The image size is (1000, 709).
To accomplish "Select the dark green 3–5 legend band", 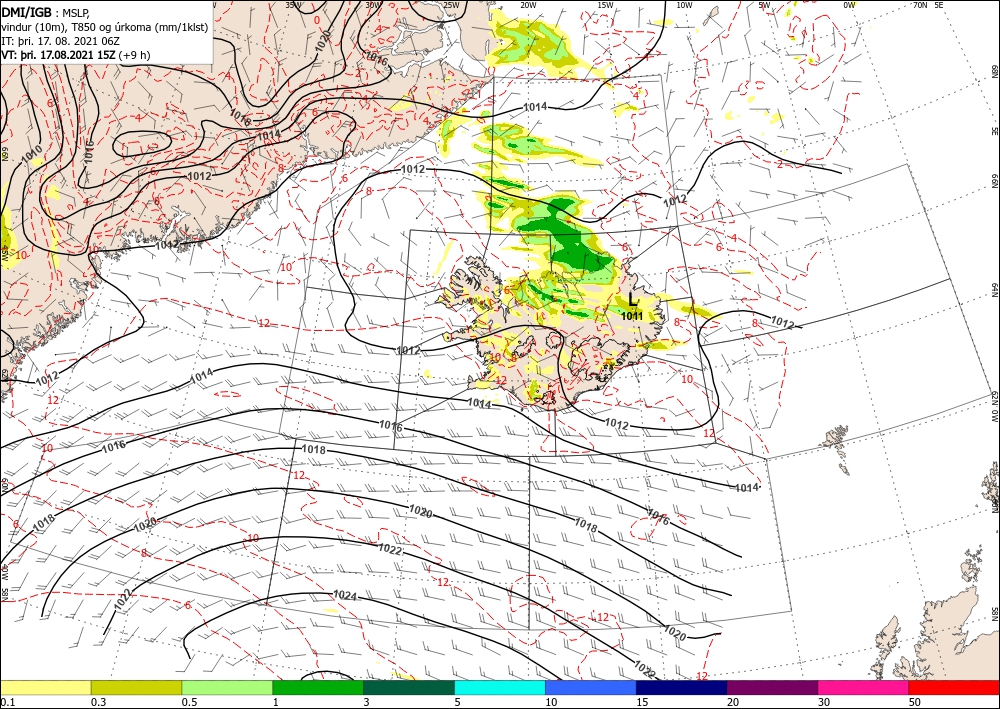I will pos(409,687).
